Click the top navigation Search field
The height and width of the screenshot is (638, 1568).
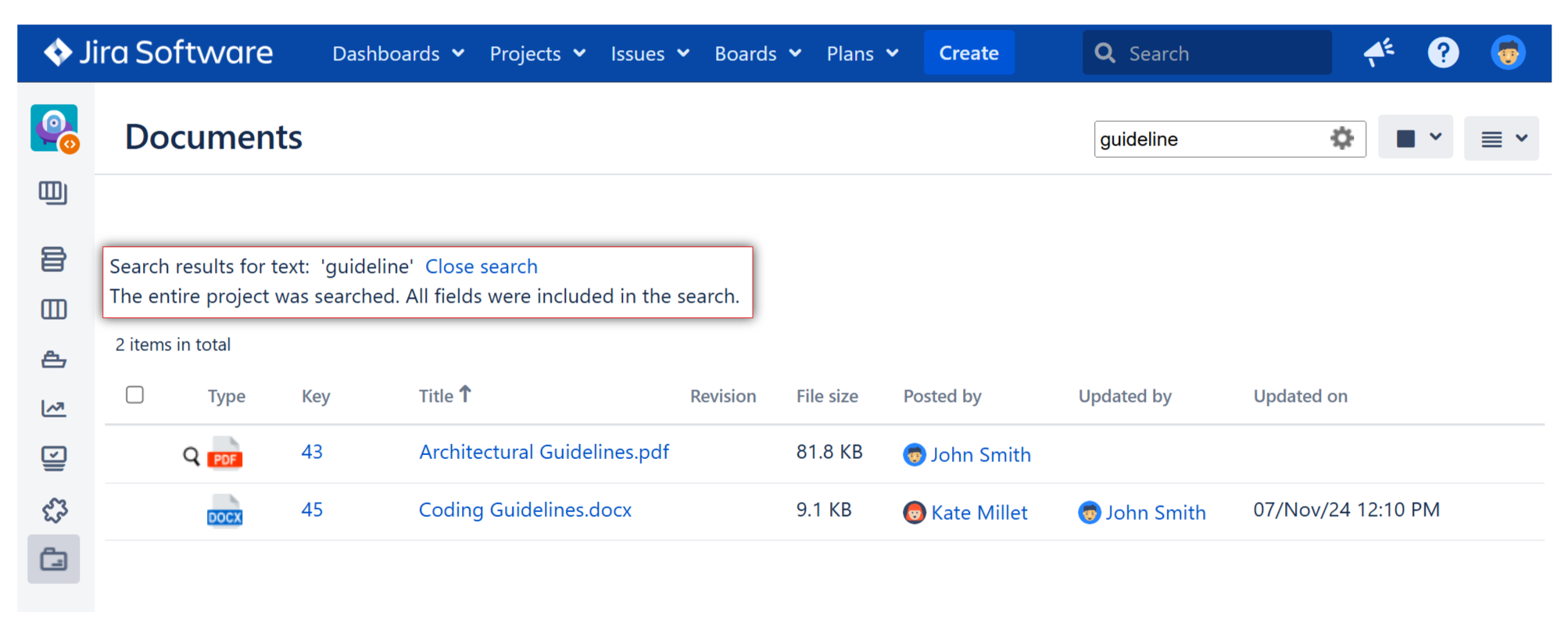tap(1207, 53)
